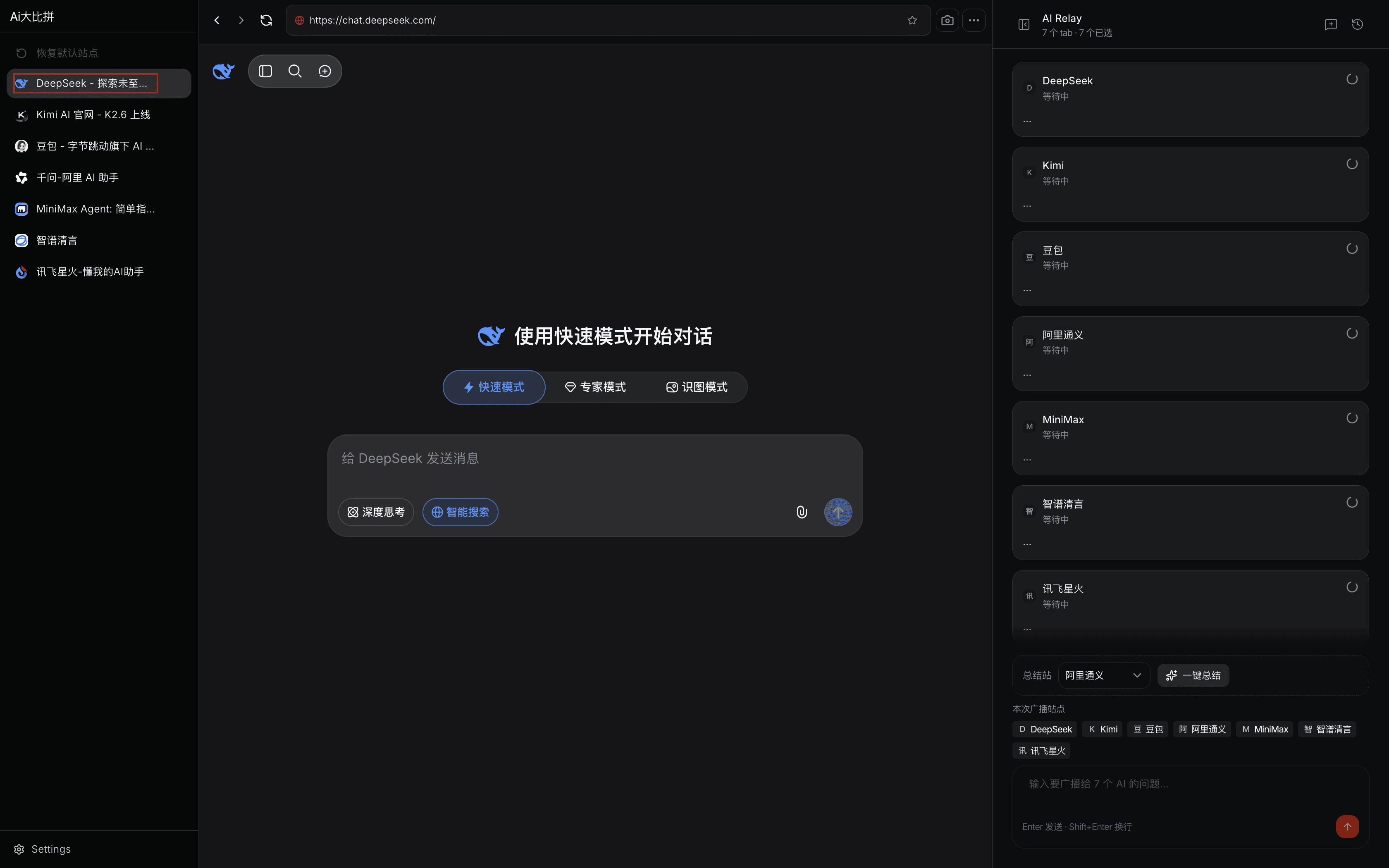Screen dimensions: 1389x868
Task: Switch to 讯飞星火 site tab
Action: click(x=99, y=272)
